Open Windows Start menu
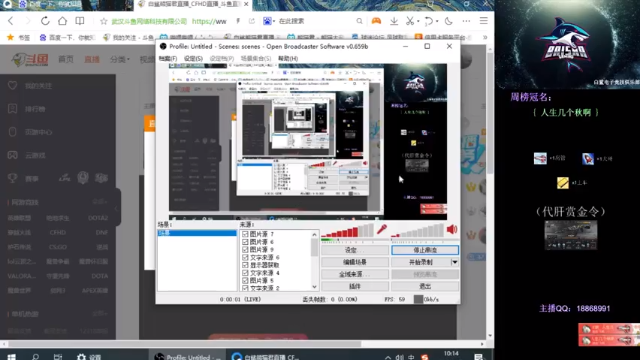Screen dimensions: 640x360 (11, 357)
